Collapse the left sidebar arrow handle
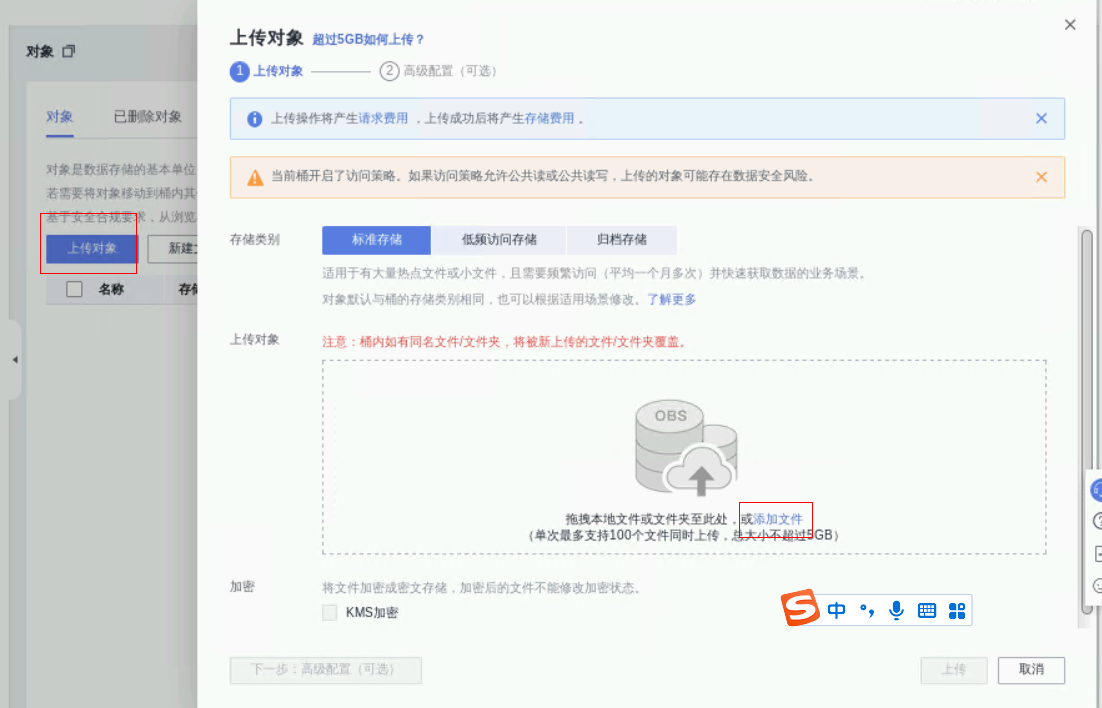The width and height of the screenshot is (1102, 708). click(15, 360)
